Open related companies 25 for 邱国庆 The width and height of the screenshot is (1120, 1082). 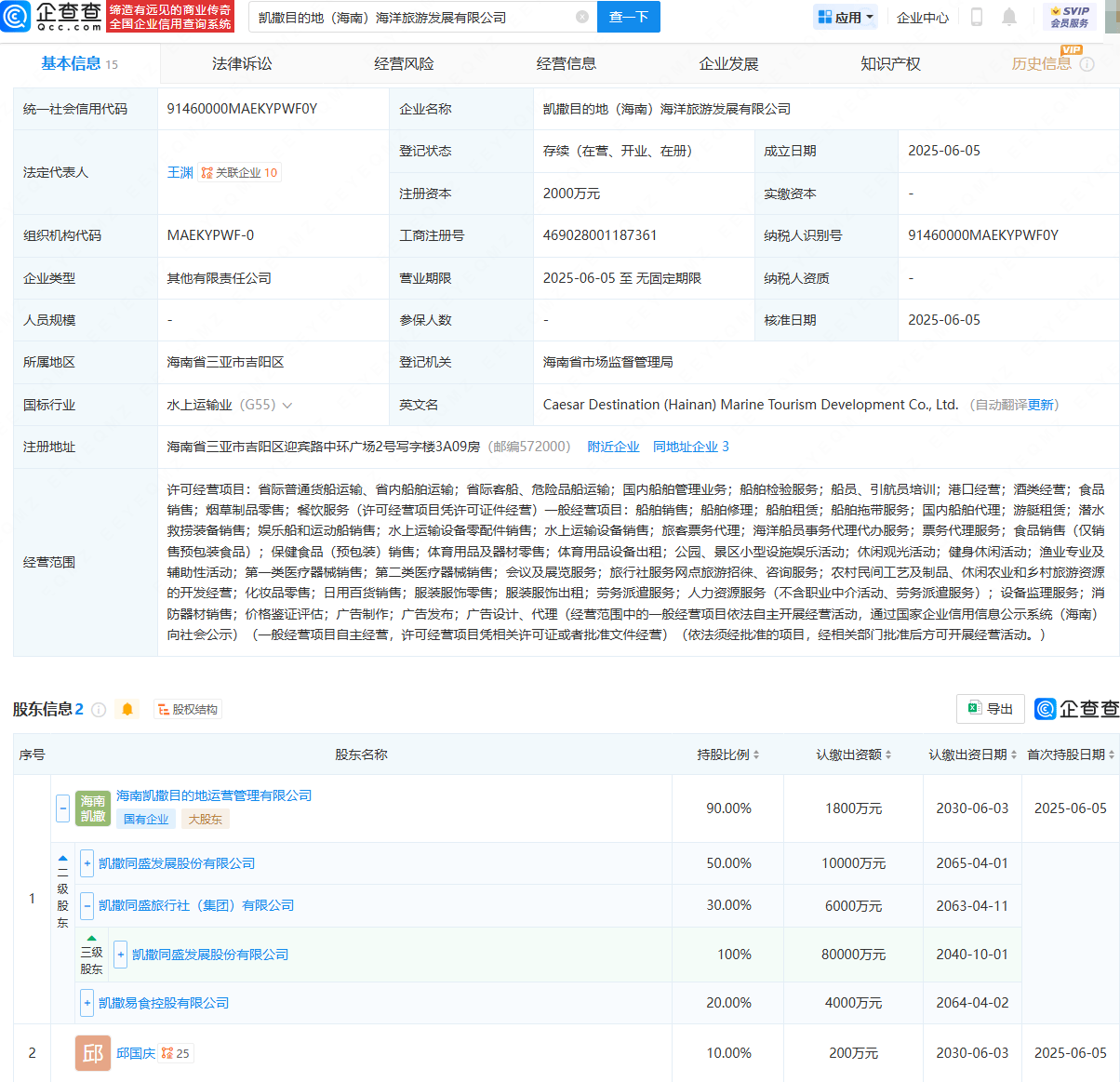(175, 1053)
